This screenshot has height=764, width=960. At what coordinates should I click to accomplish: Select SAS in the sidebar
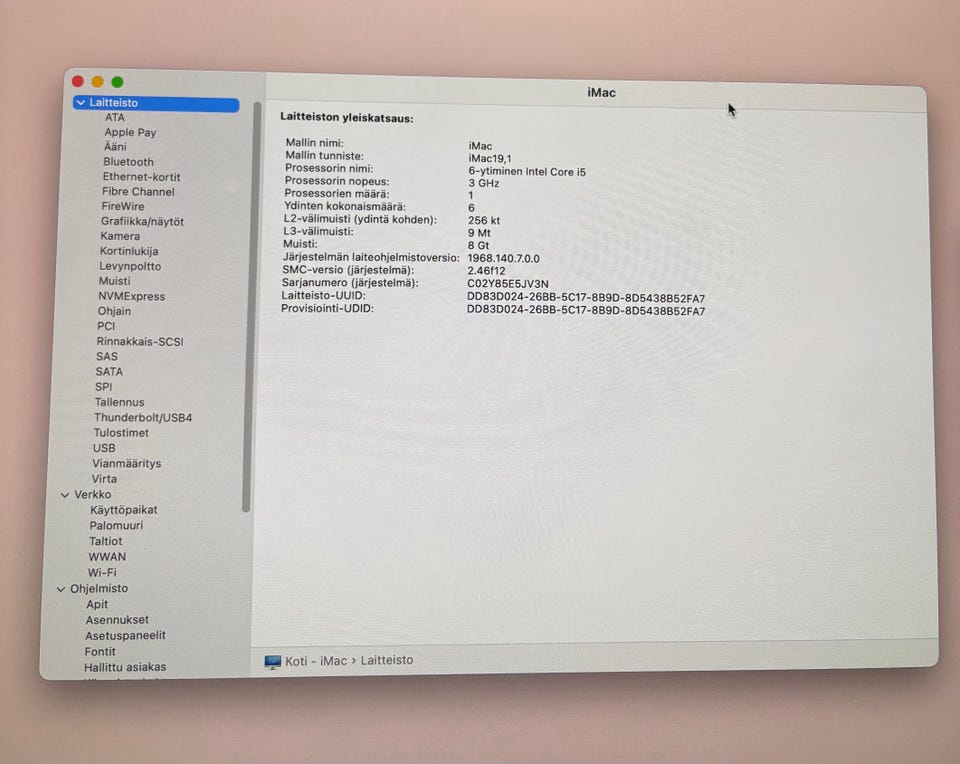107,356
